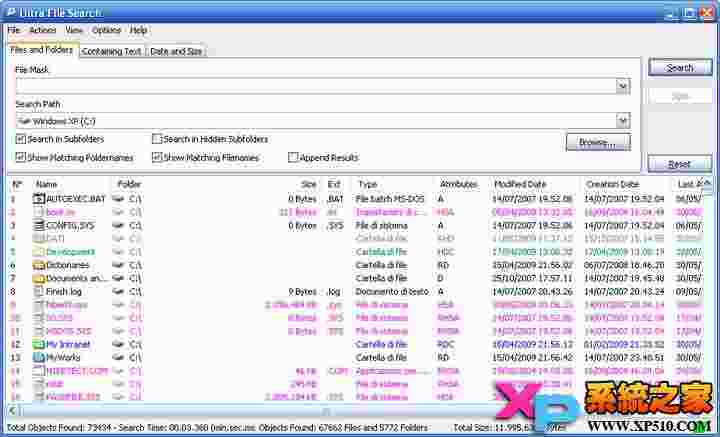
Task: Select the Files and Folders tab
Action: click(42, 50)
